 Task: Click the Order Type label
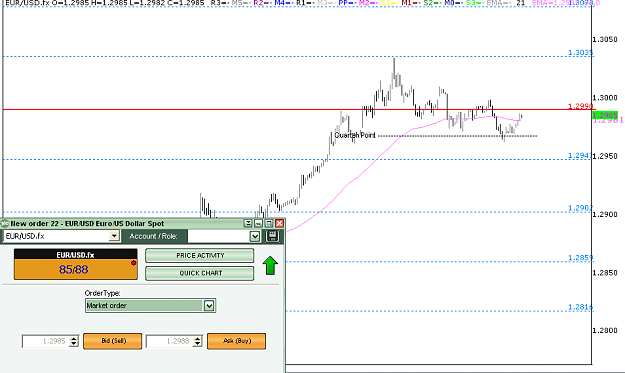tap(102, 293)
